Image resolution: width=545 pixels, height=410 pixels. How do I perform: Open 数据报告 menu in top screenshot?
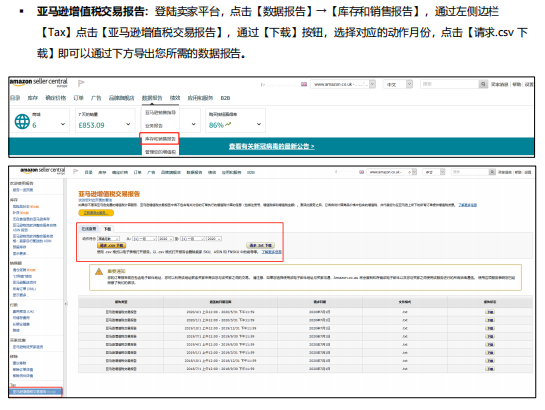152,98
